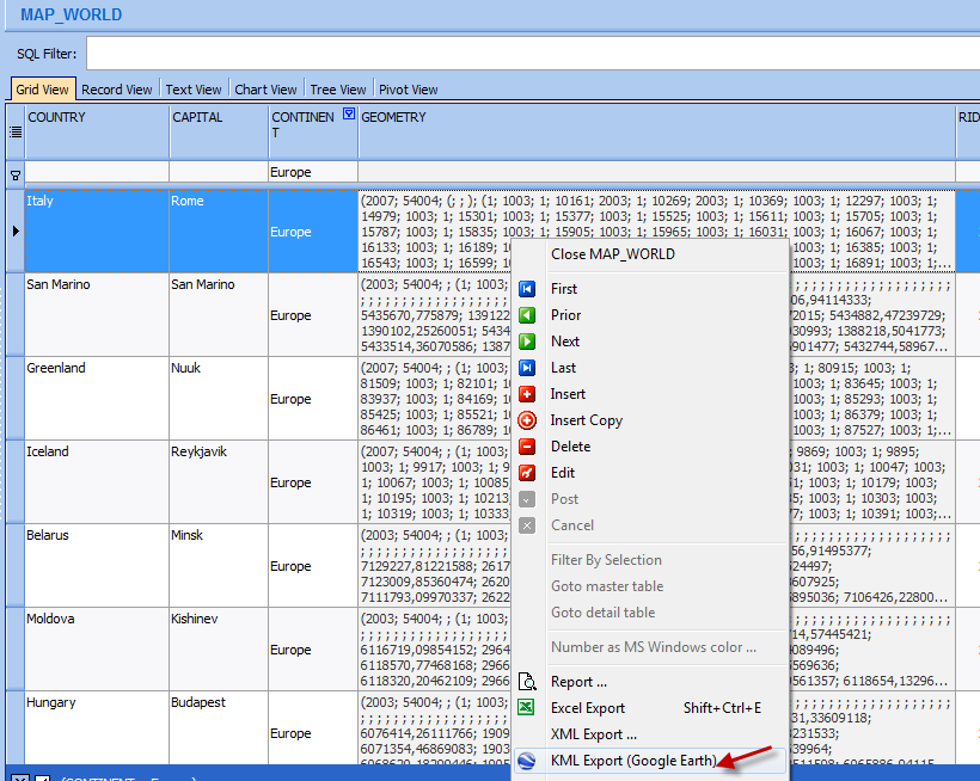Image resolution: width=980 pixels, height=781 pixels.
Task: Open the CONTINENT column filter dropdown
Action: click(348, 115)
